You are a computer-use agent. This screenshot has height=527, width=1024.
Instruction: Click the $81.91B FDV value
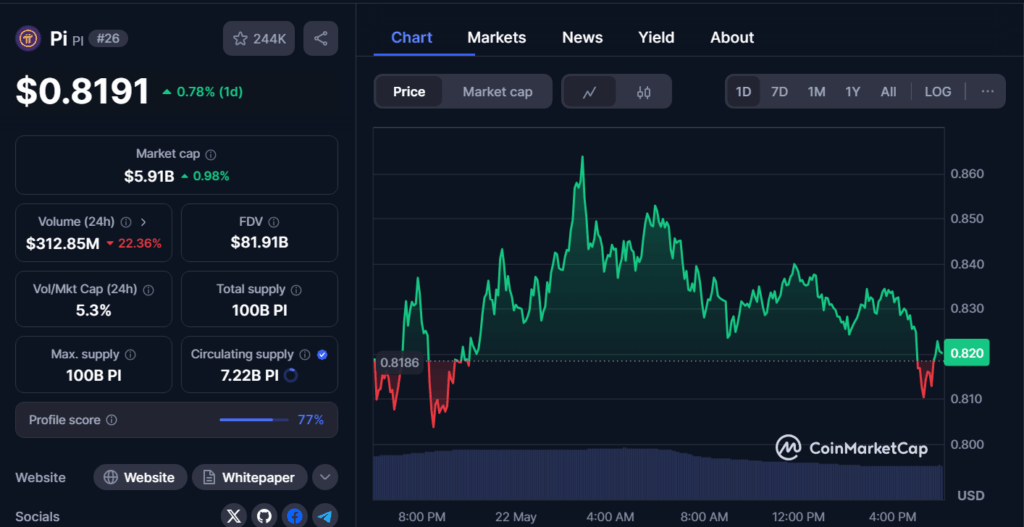pyautogui.click(x=259, y=243)
